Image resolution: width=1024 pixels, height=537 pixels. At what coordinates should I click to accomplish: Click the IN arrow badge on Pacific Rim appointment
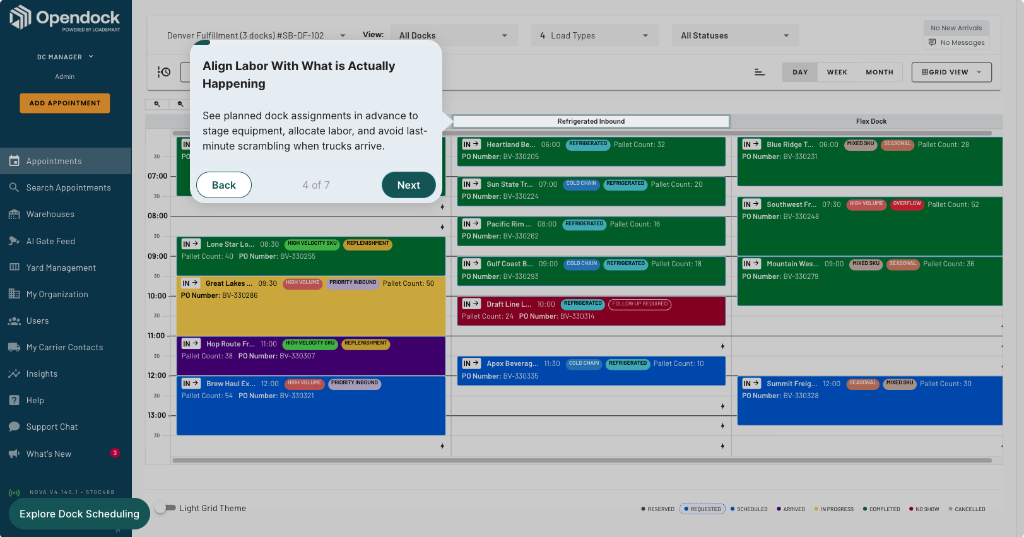(x=471, y=224)
